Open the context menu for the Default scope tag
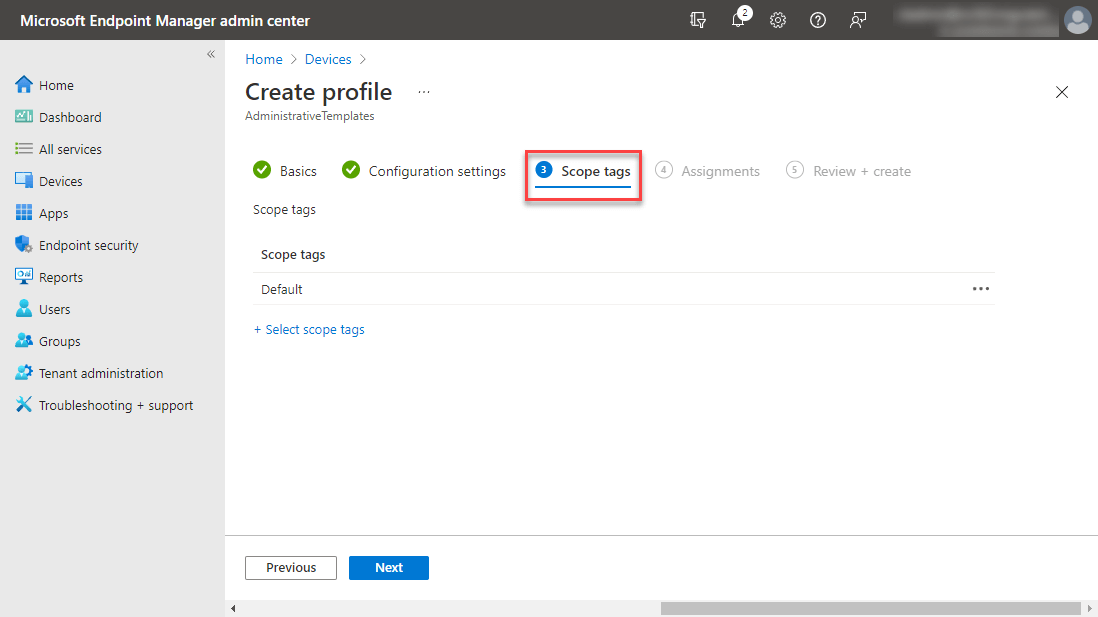The width and height of the screenshot is (1098, 617). pyautogui.click(x=981, y=289)
